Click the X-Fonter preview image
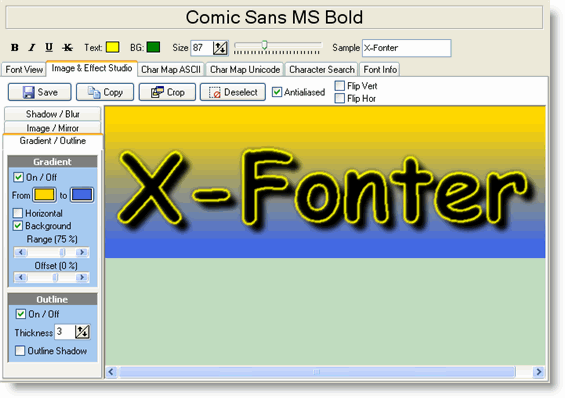 coord(325,182)
